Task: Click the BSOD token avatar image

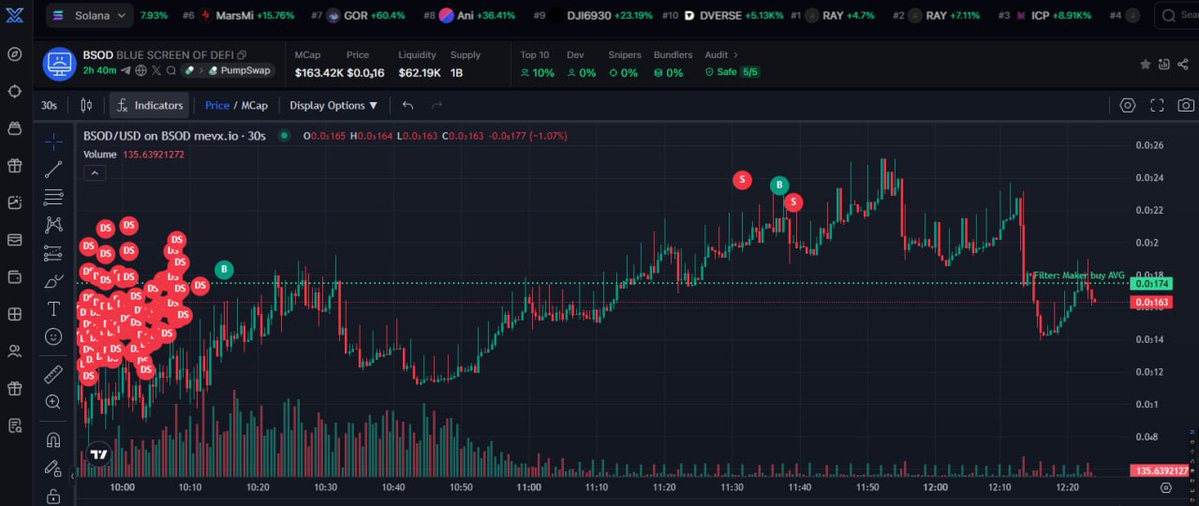Action: (x=59, y=63)
